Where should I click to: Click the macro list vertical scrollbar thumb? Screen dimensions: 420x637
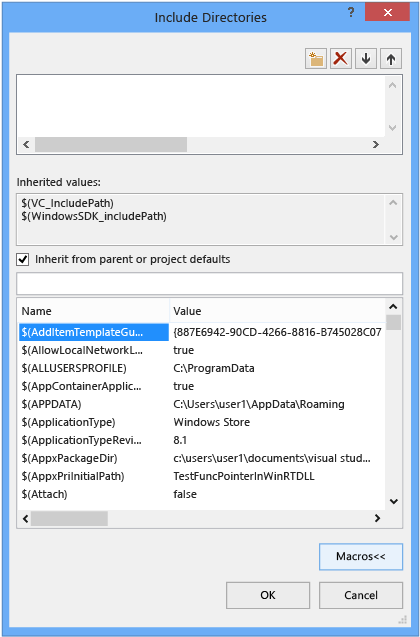click(394, 322)
